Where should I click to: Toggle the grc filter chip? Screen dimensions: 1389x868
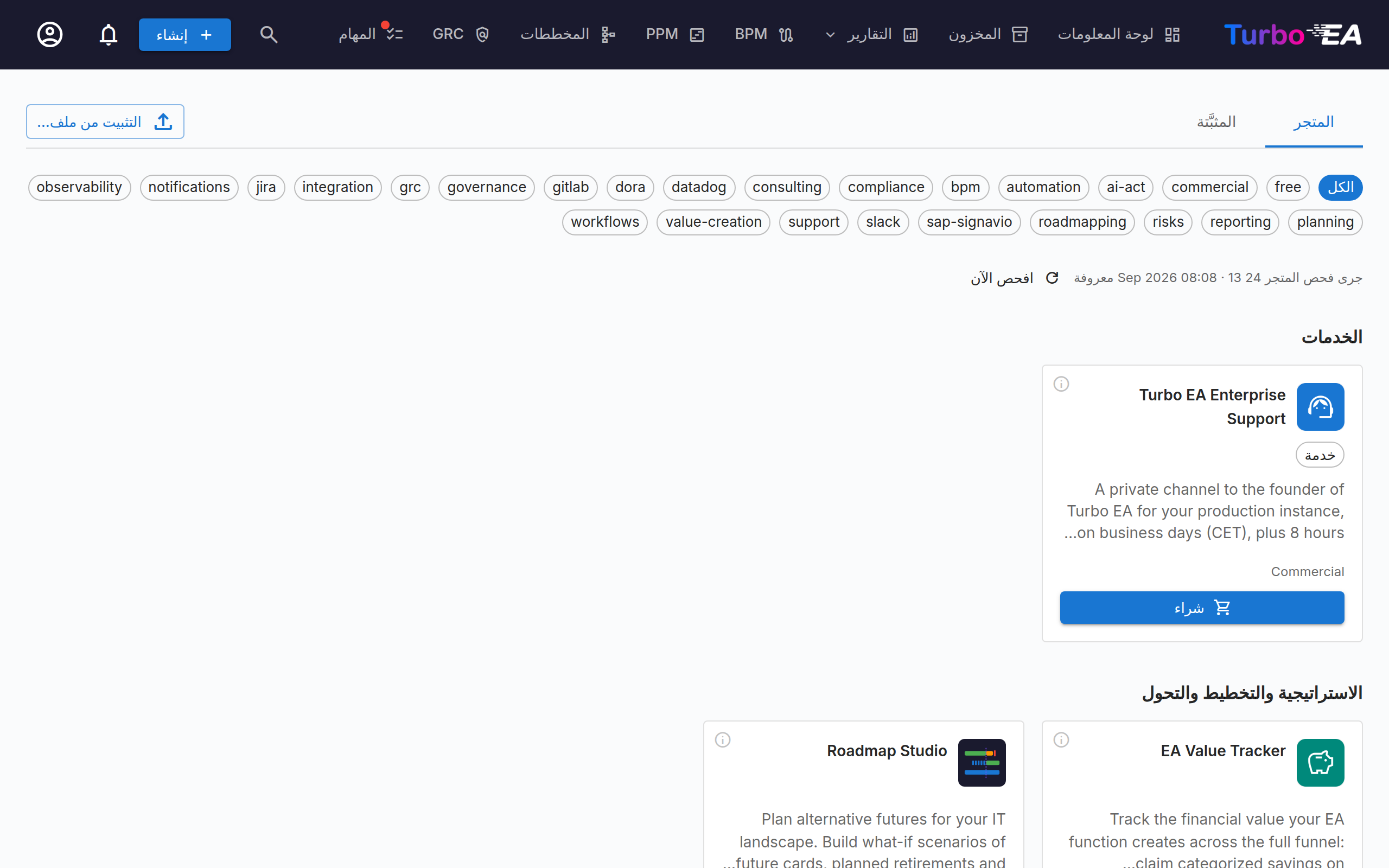410,188
